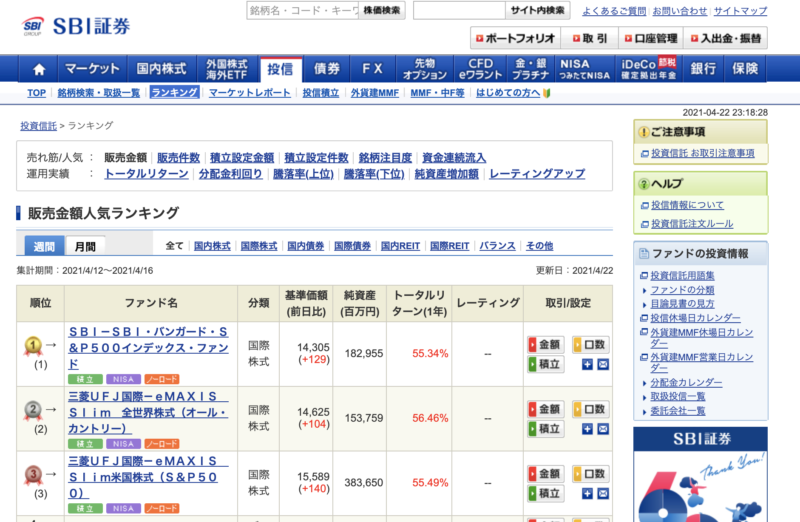This screenshot has height=522, width=800.
Task: Filter ranking by 国際REIT category
Action: pos(449,246)
